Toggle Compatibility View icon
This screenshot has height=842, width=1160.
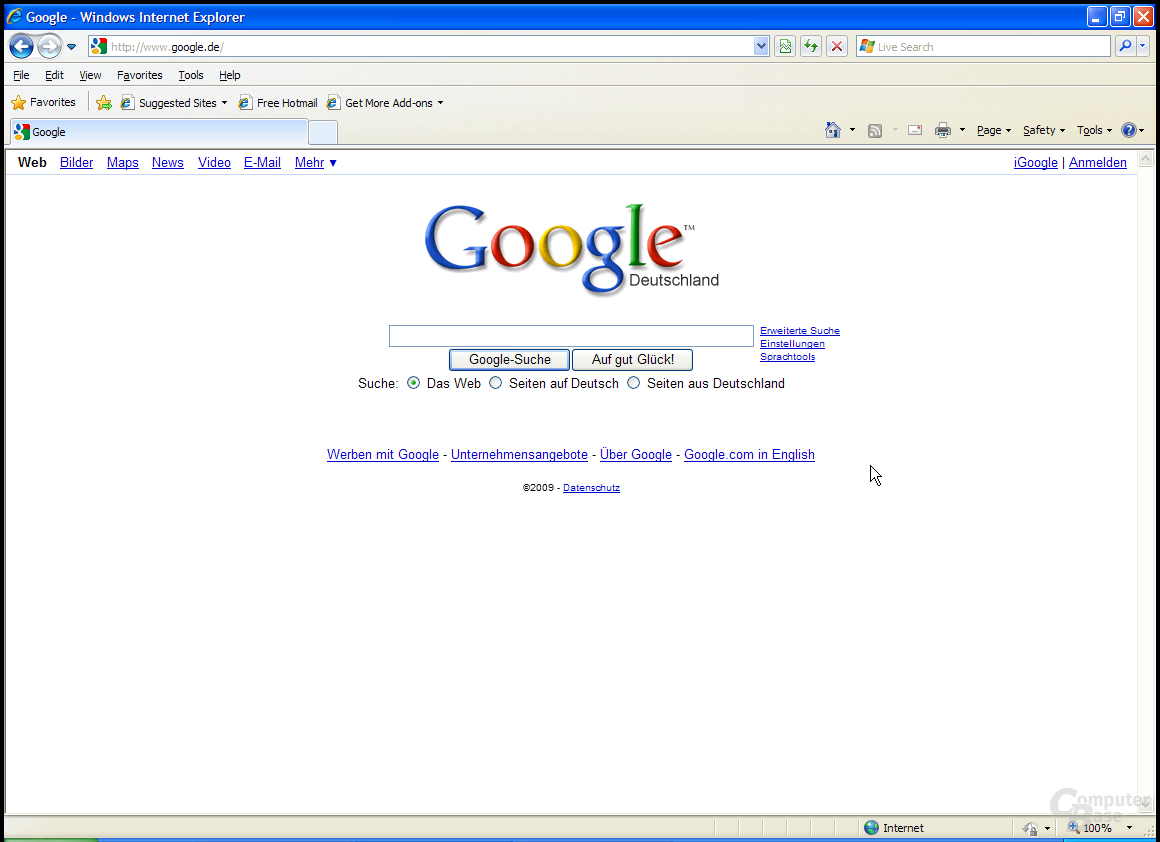[785, 47]
